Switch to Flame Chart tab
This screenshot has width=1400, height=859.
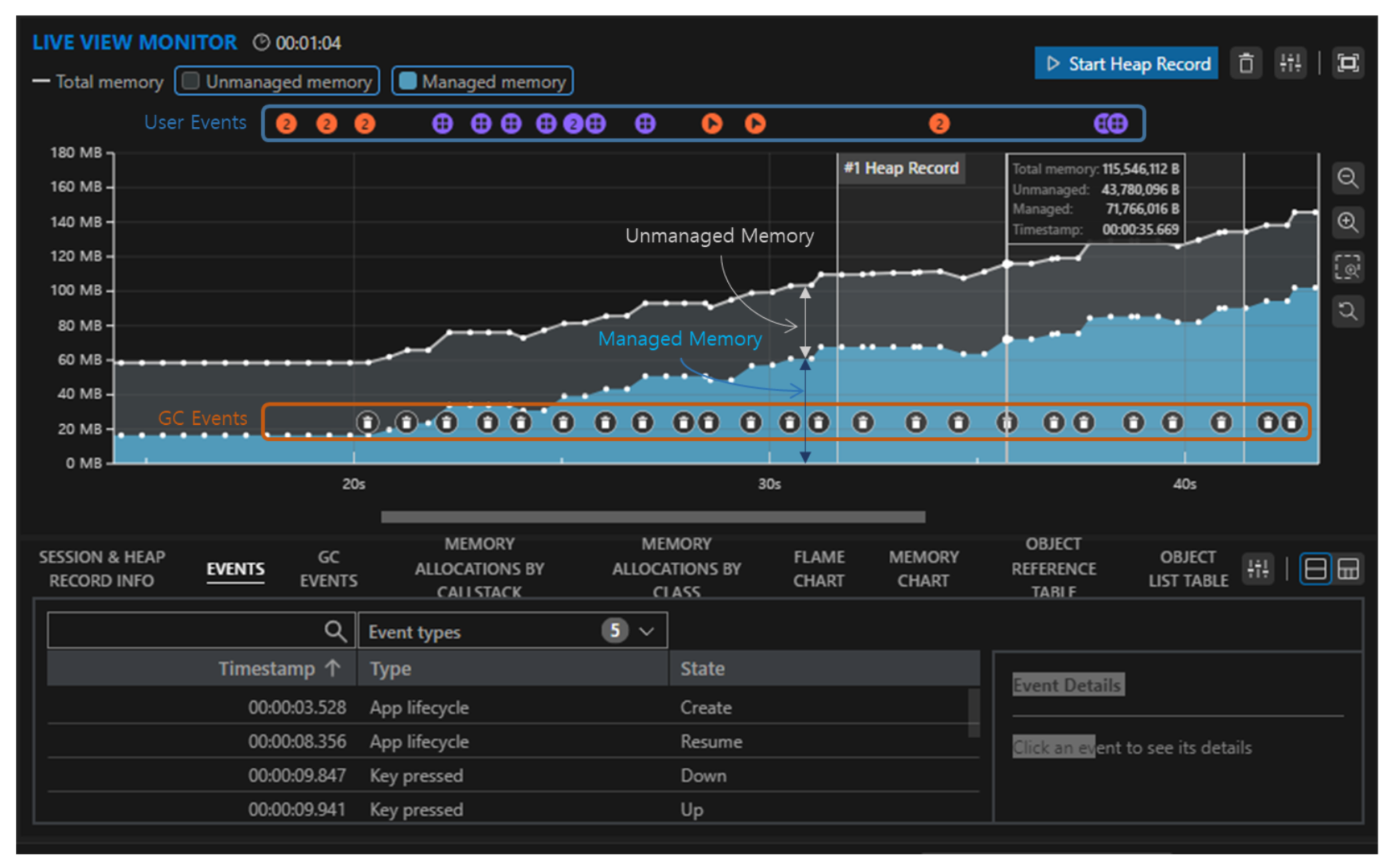click(x=818, y=568)
